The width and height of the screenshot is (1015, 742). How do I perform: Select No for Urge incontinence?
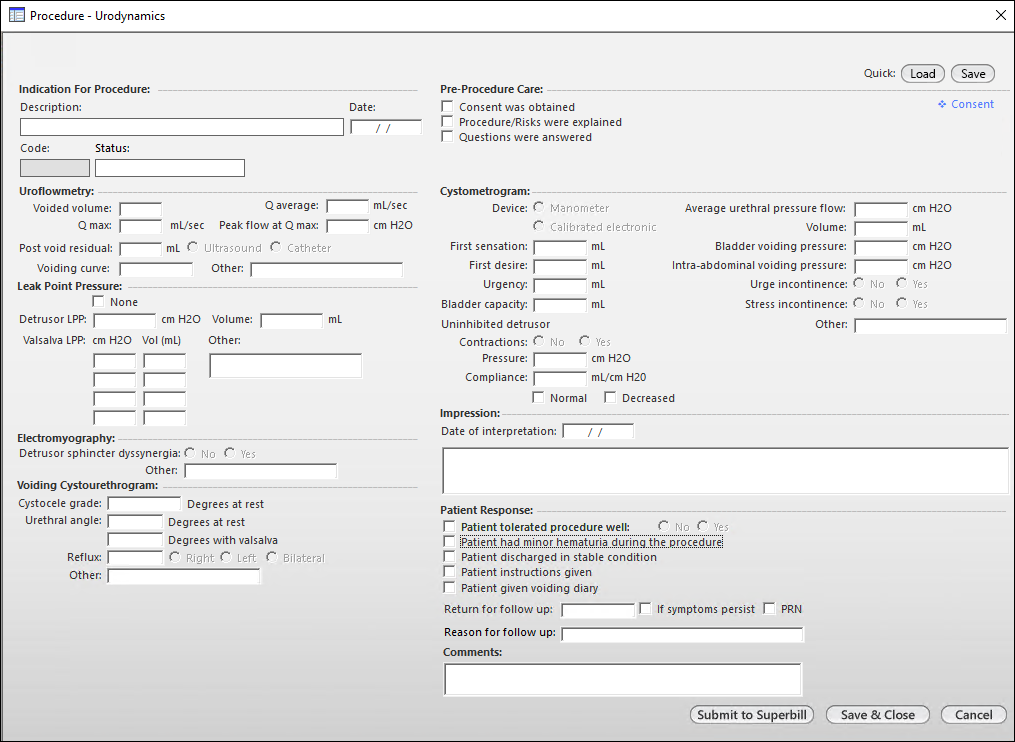tap(859, 284)
